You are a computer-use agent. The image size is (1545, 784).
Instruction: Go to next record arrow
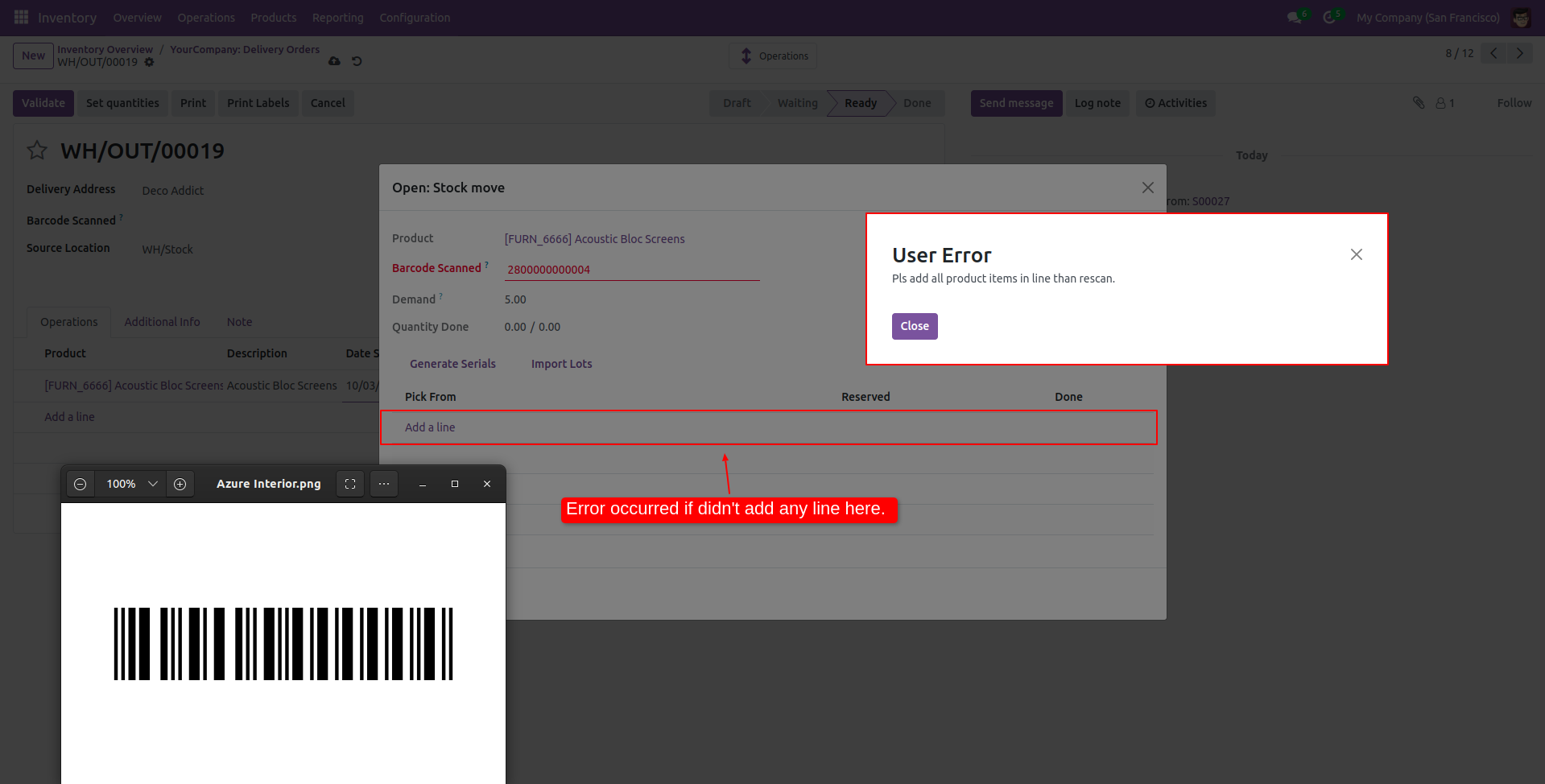(x=1519, y=53)
